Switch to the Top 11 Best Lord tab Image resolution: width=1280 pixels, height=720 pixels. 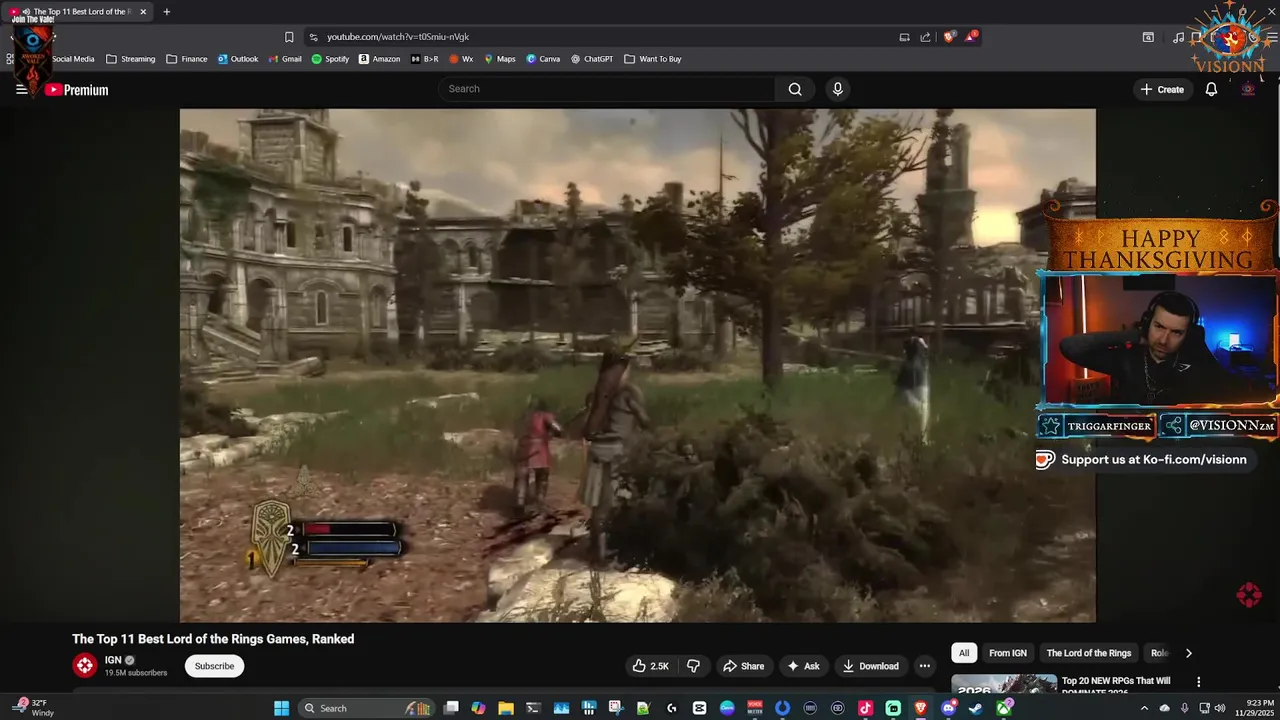78,12
